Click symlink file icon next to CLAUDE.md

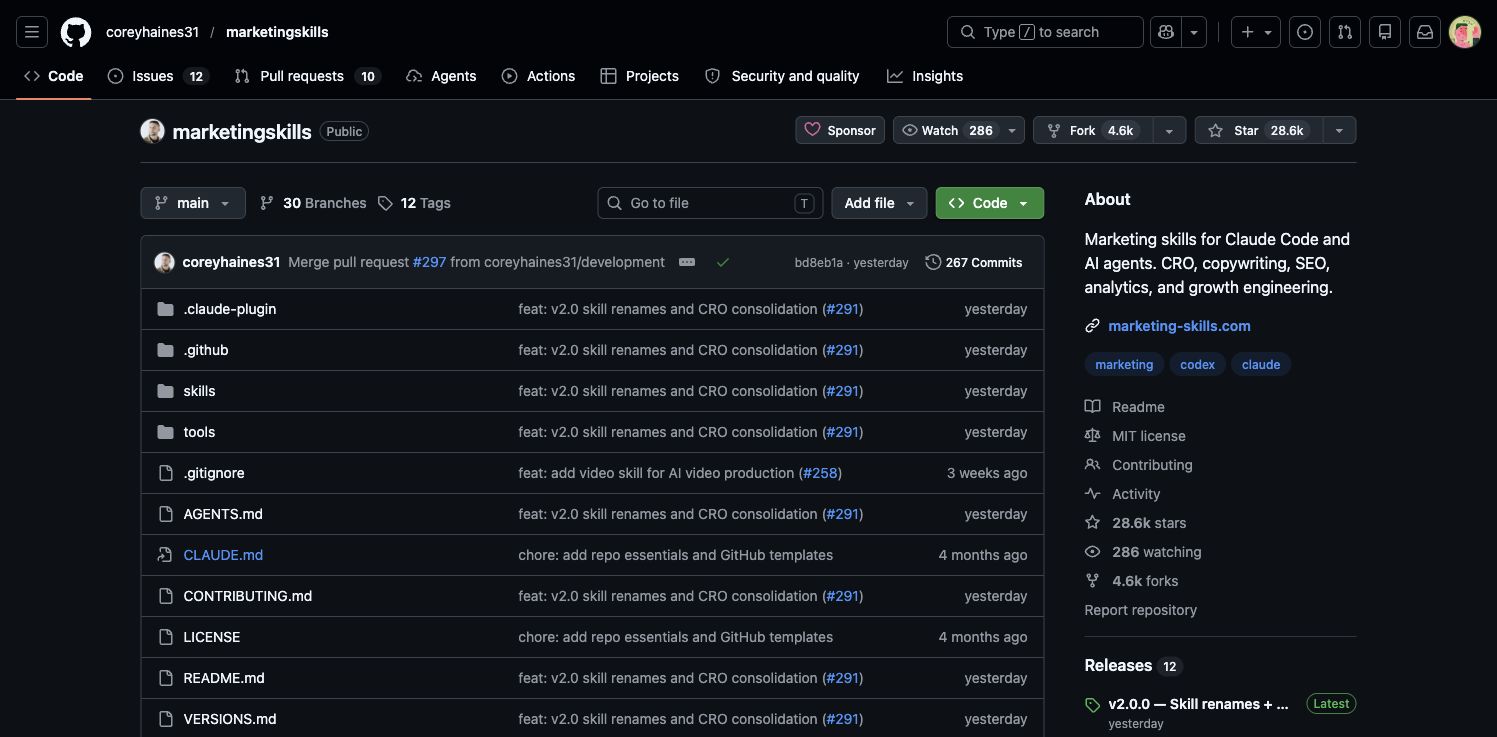pos(165,555)
